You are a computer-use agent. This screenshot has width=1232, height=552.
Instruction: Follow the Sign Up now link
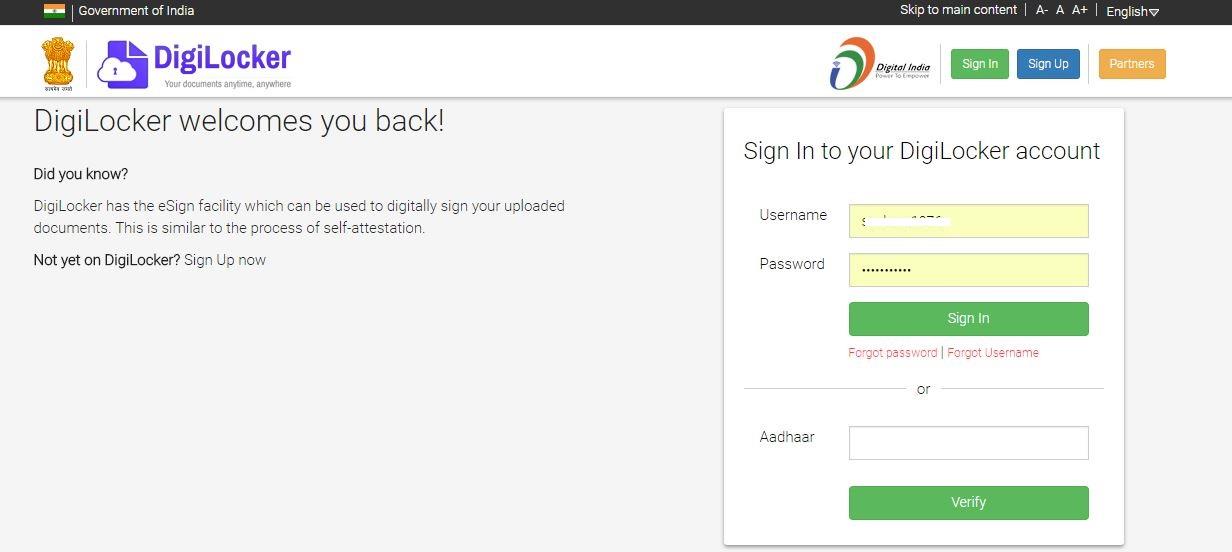click(x=225, y=260)
